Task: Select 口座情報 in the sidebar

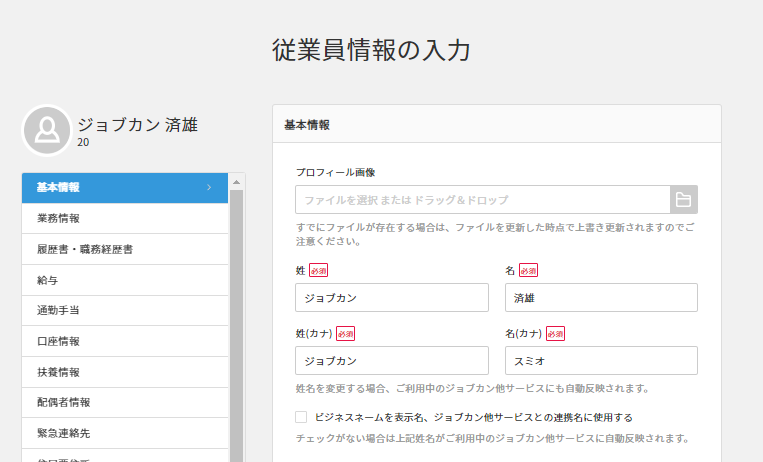Action: click(125, 341)
